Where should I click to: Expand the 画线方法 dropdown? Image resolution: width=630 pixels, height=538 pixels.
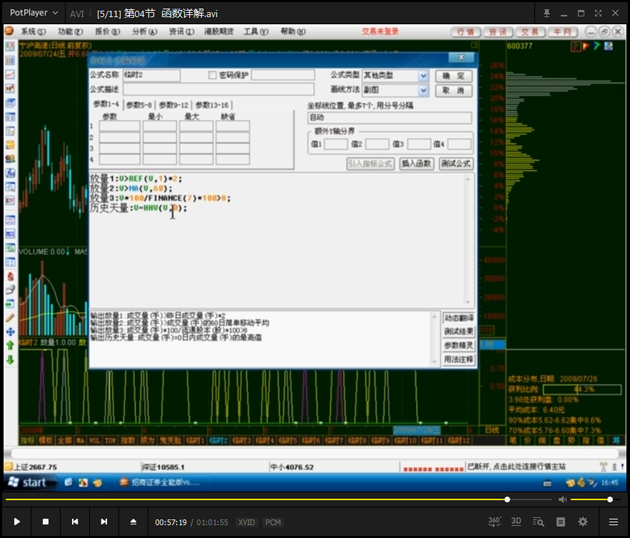[423, 90]
